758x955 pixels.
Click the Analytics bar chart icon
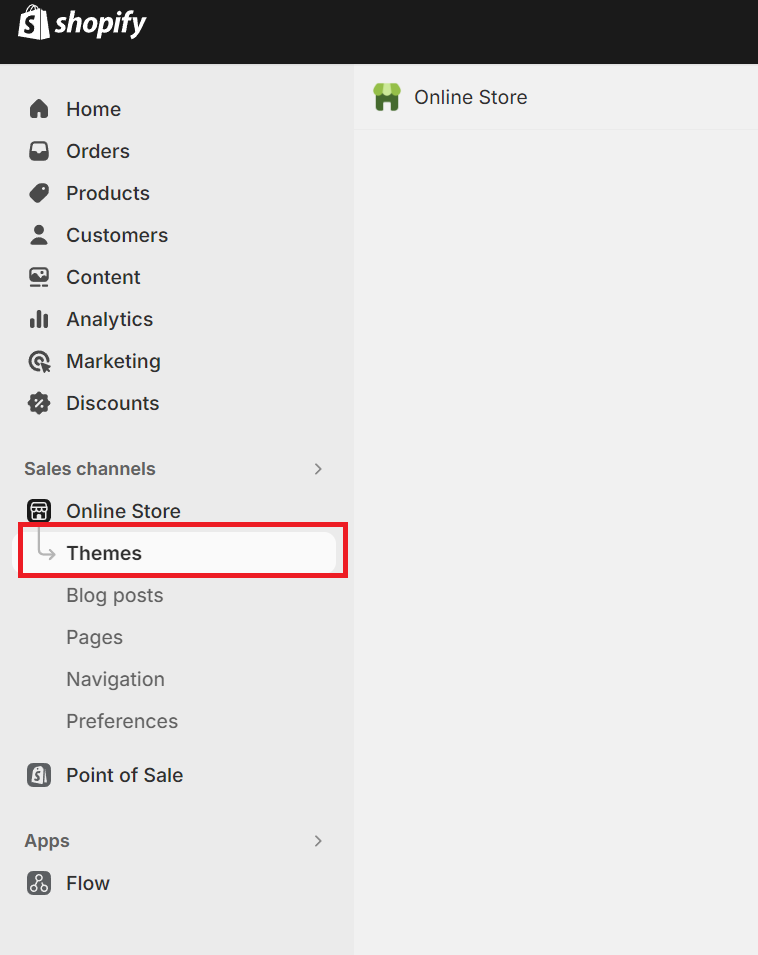pos(39,319)
